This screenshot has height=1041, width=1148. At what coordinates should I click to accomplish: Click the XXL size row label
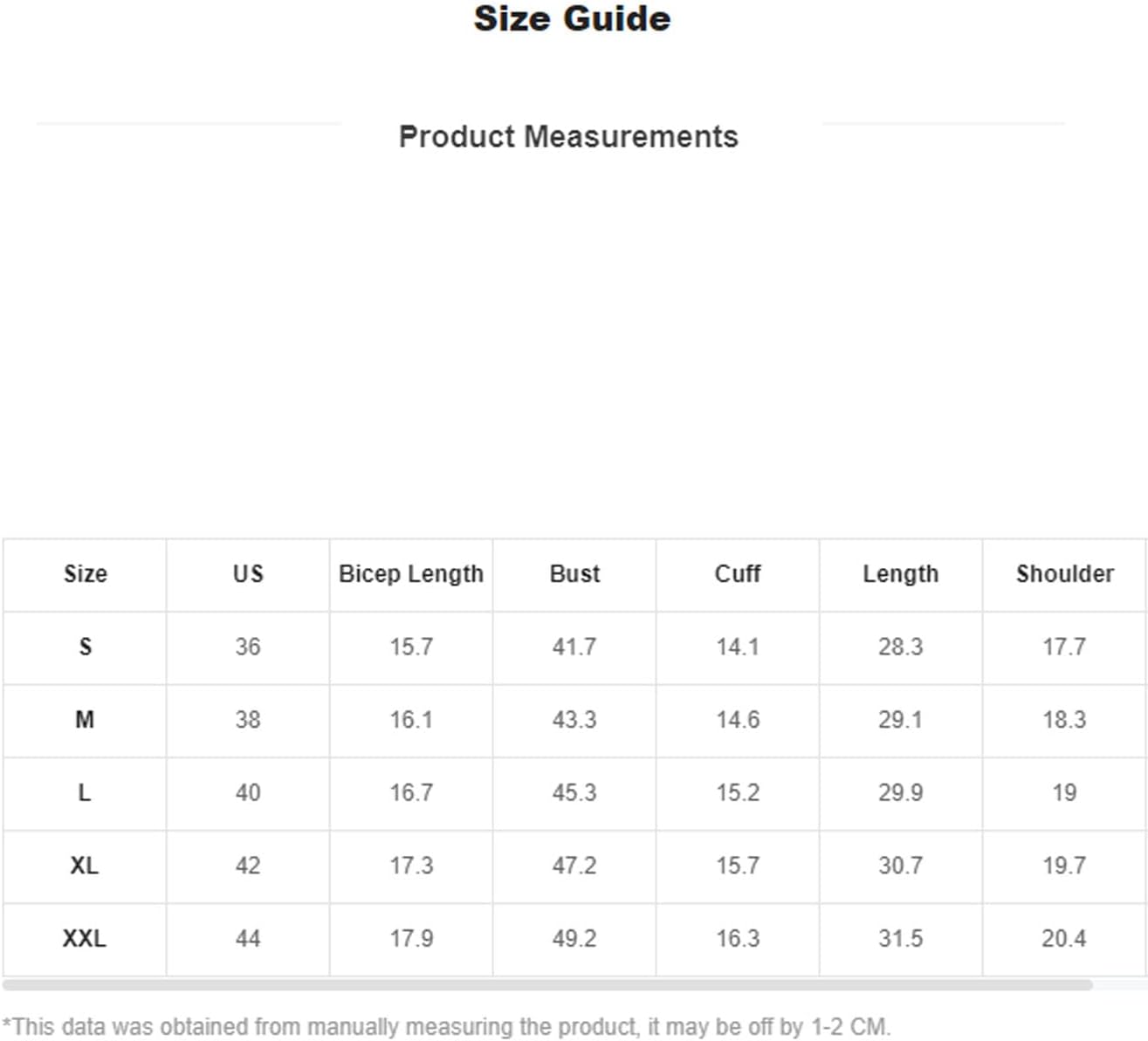(85, 939)
